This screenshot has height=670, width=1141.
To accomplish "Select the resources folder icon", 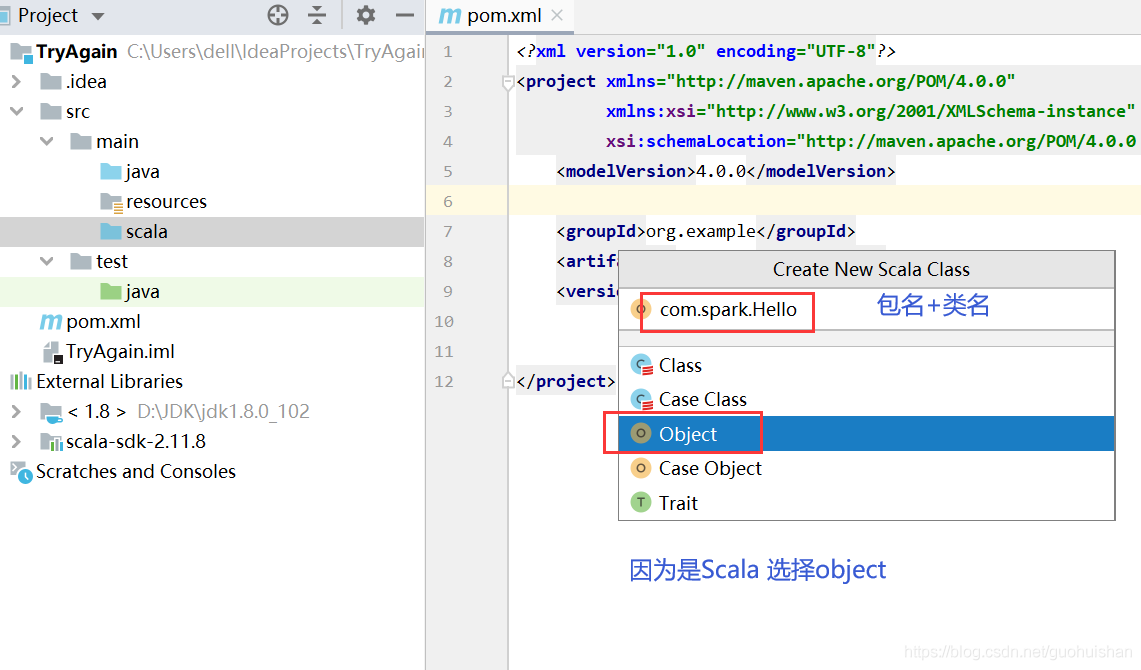I will (x=111, y=202).
